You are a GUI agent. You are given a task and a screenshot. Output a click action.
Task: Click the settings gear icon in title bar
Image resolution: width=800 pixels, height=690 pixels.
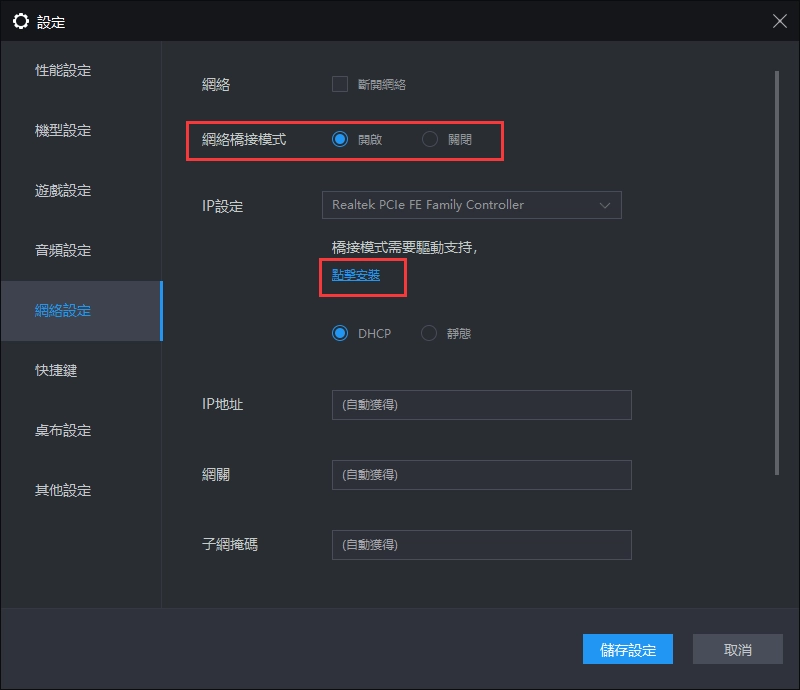(20, 21)
